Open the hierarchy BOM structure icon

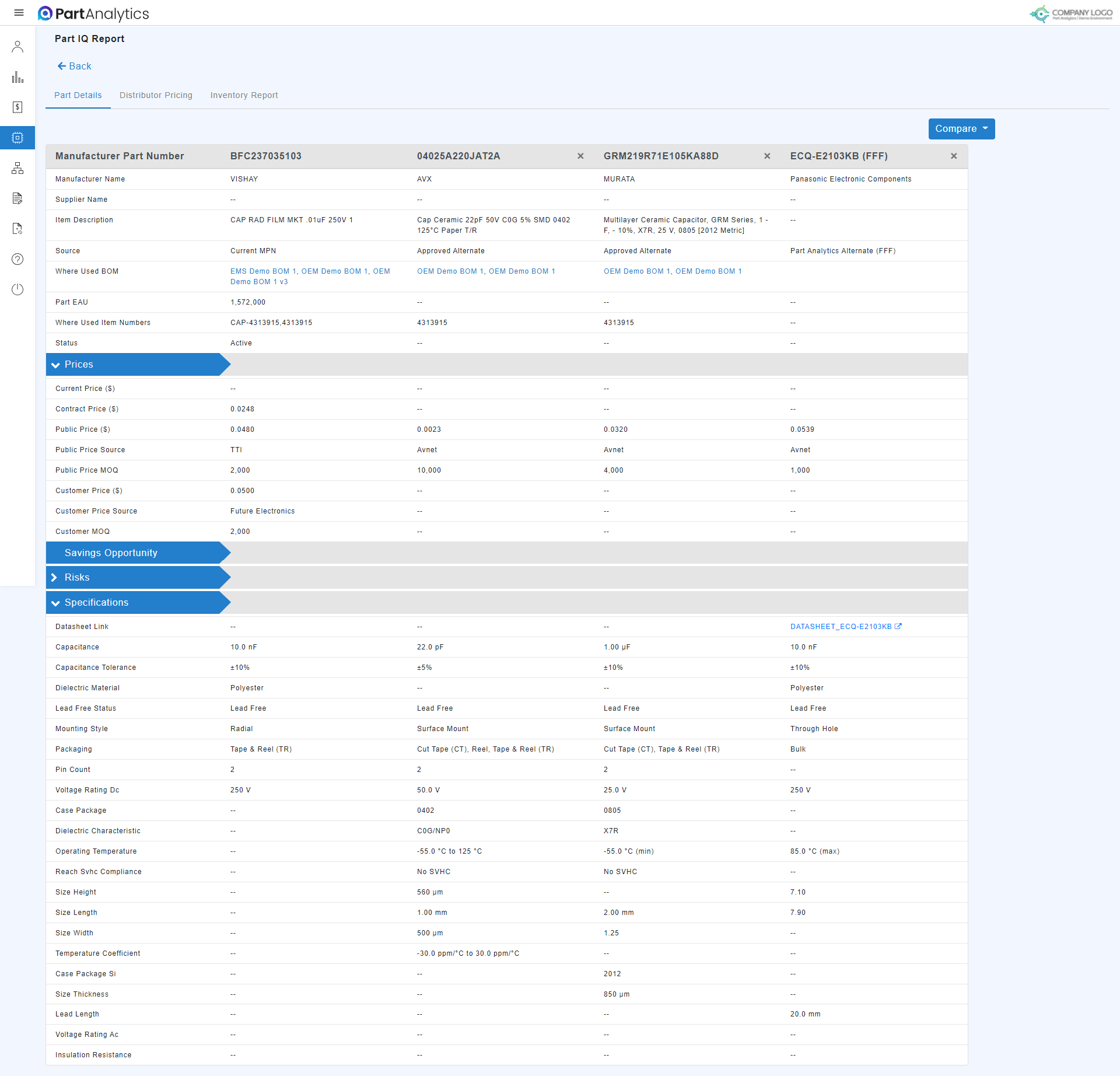coord(17,168)
